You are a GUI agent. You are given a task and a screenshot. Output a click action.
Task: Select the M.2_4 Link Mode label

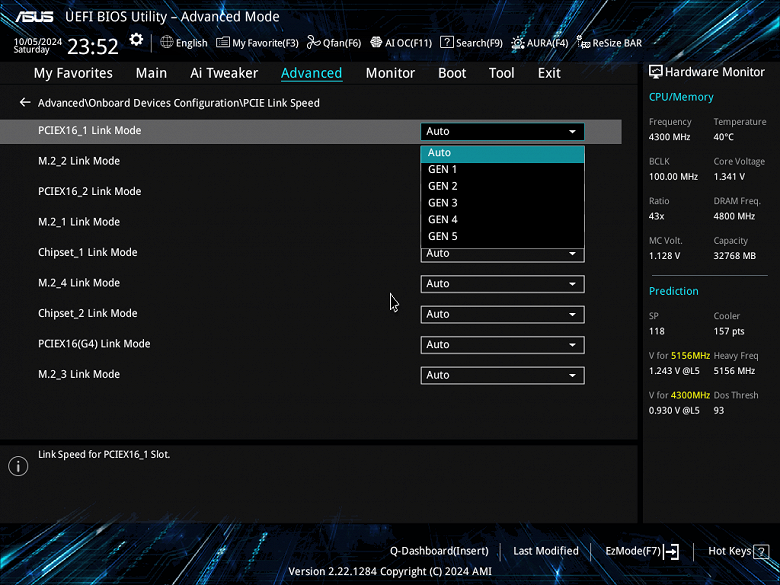click(79, 283)
